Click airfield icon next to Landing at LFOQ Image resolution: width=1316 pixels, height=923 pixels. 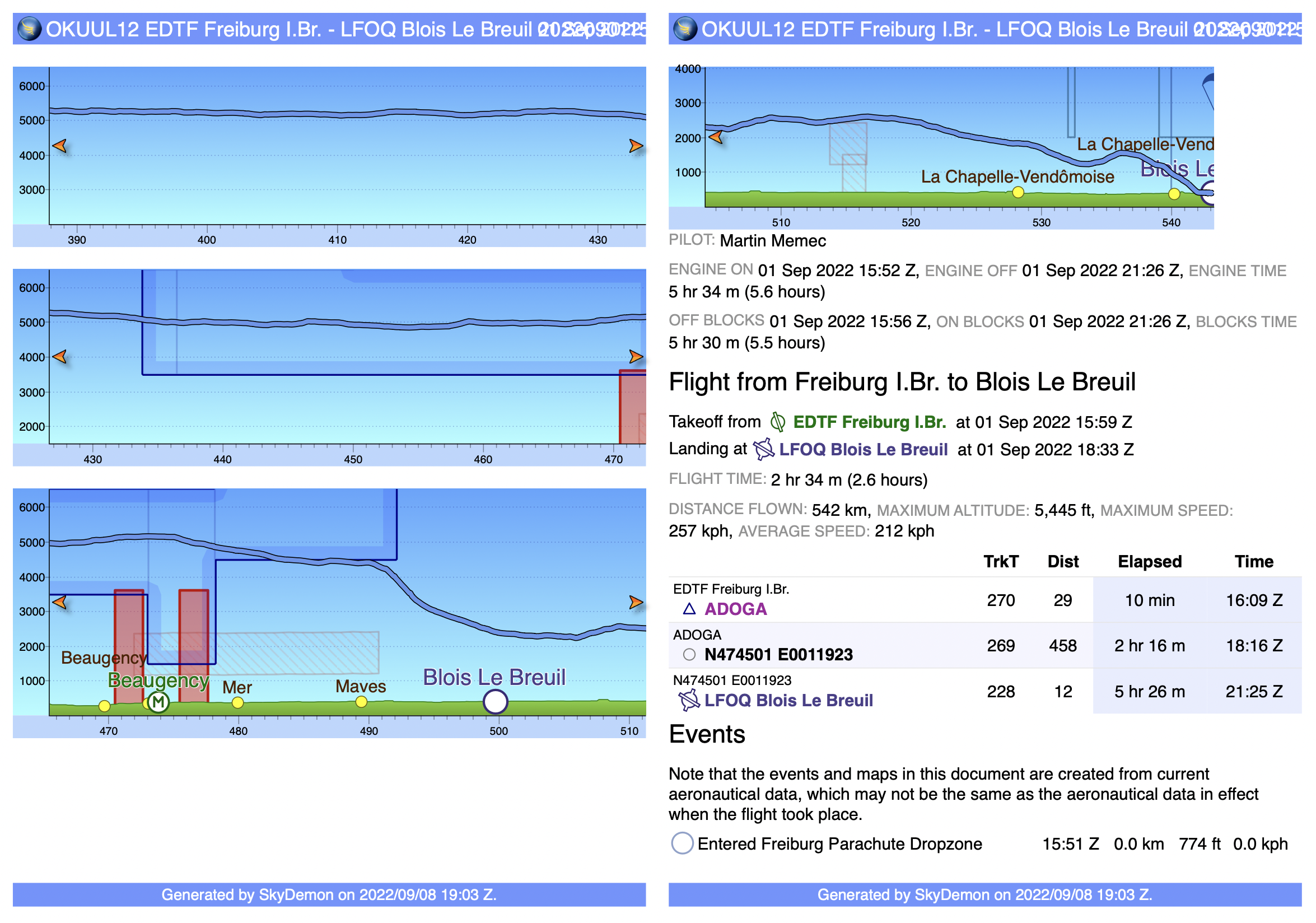point(763,449)
